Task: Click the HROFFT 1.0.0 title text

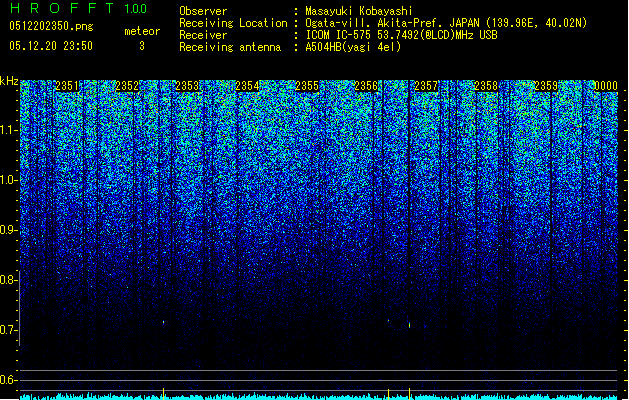Action: click(78, 8)
